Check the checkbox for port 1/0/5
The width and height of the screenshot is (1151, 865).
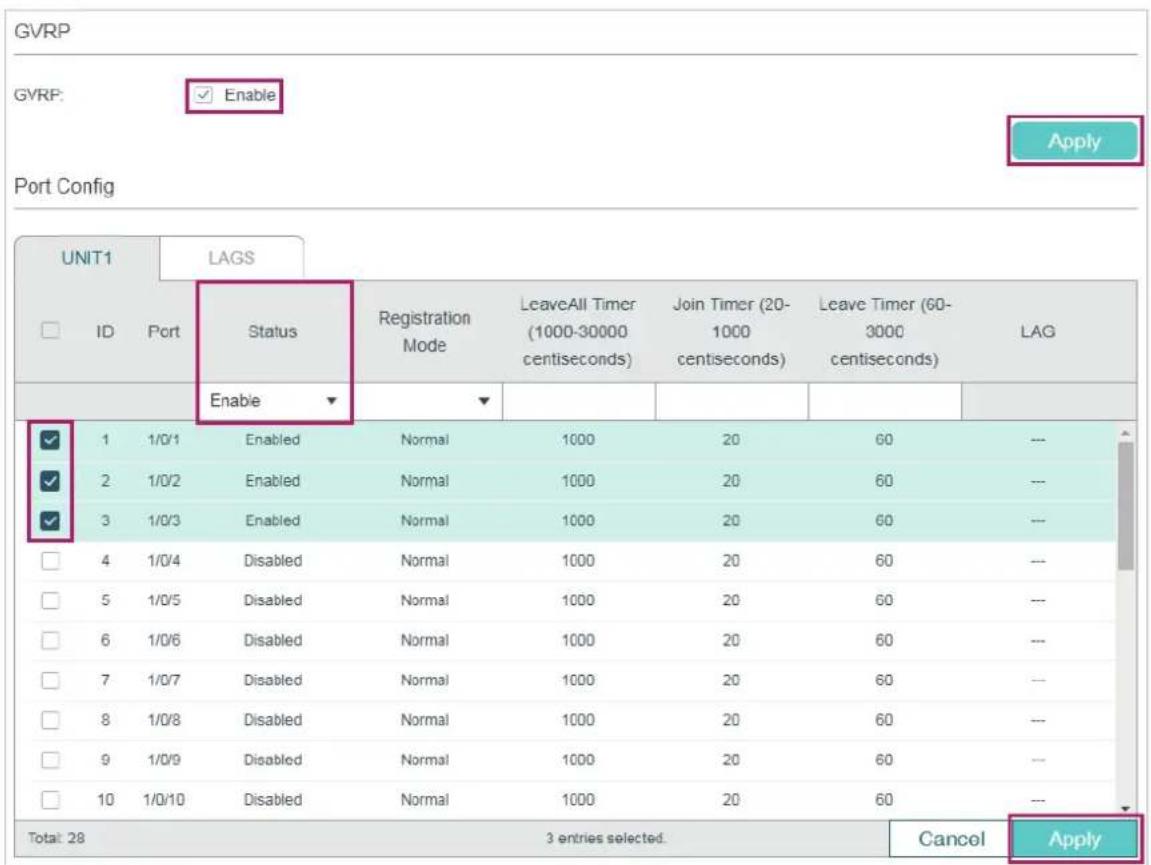50,601
